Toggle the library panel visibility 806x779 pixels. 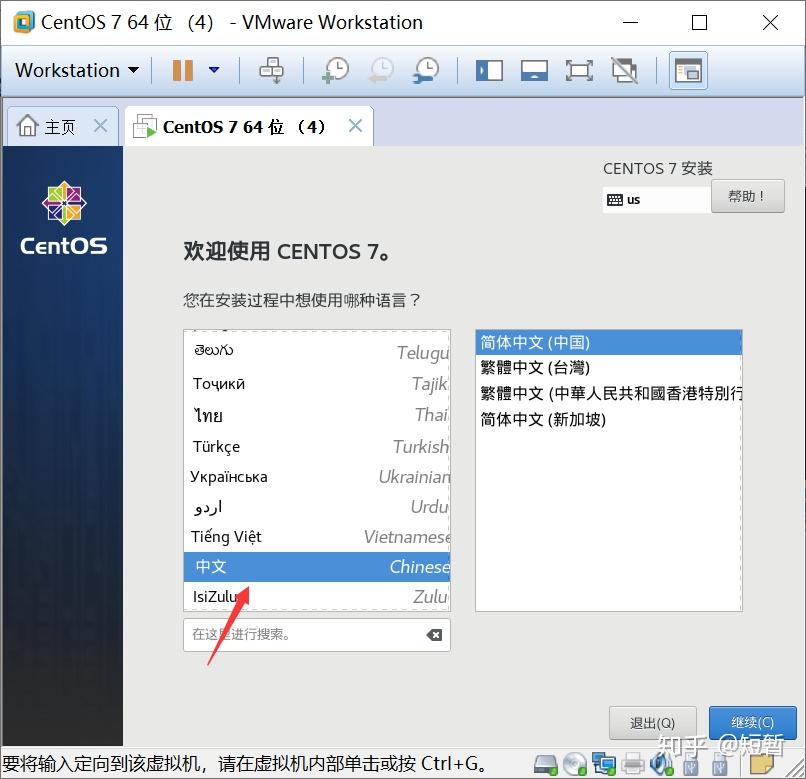tap(489, 70)
